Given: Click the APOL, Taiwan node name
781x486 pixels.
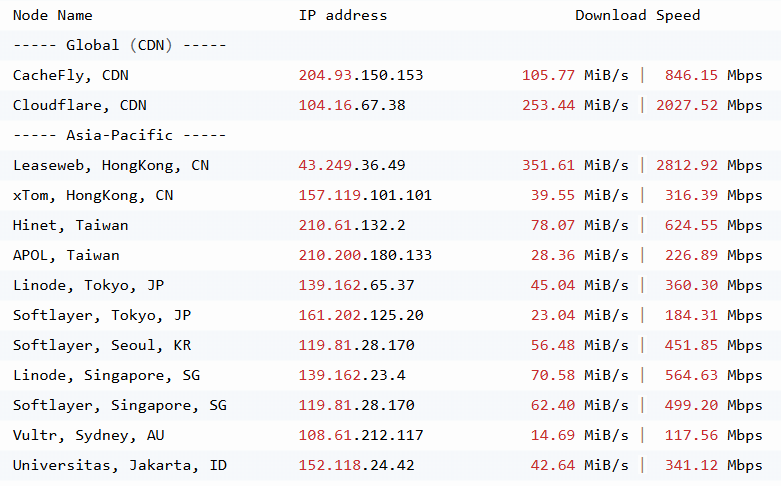Looking at the screenshot, I should (x=66, y=255).
